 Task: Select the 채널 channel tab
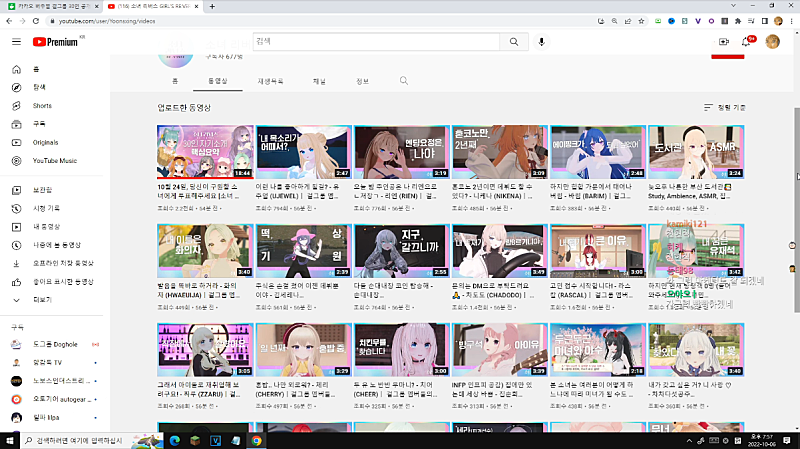click(319, 80)
